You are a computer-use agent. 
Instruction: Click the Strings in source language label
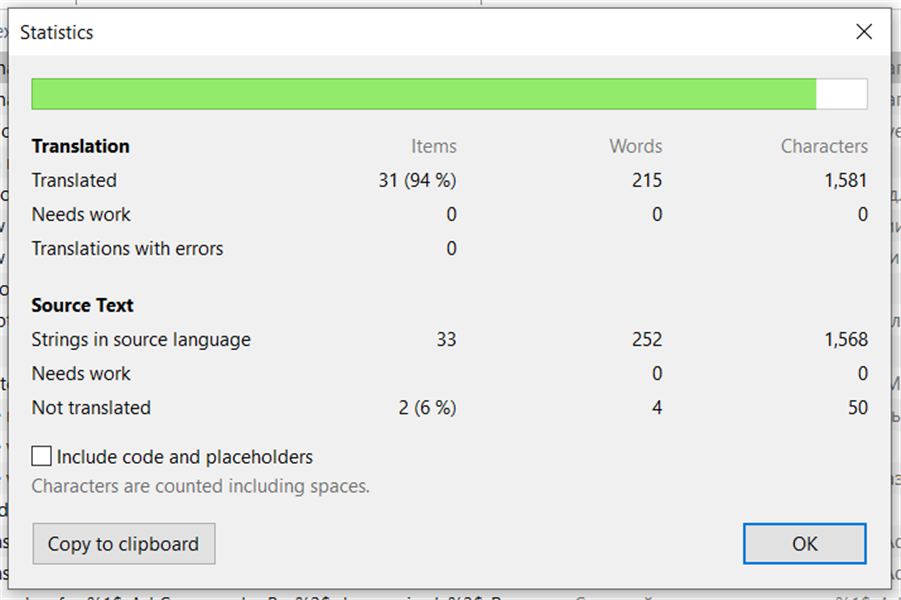[141, 340]
